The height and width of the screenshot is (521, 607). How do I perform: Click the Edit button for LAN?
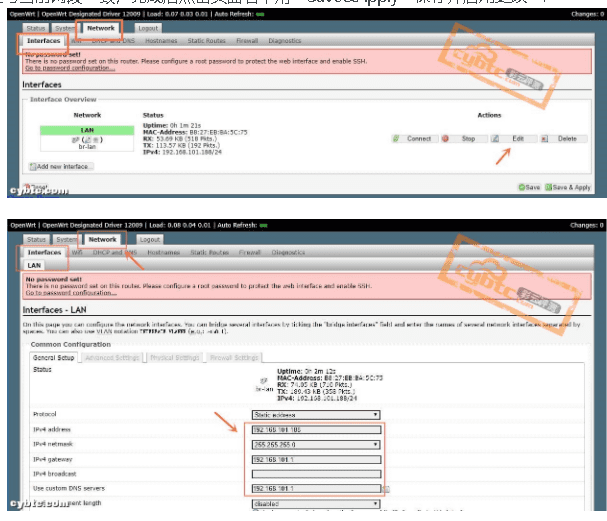click(x=513, y=139)
